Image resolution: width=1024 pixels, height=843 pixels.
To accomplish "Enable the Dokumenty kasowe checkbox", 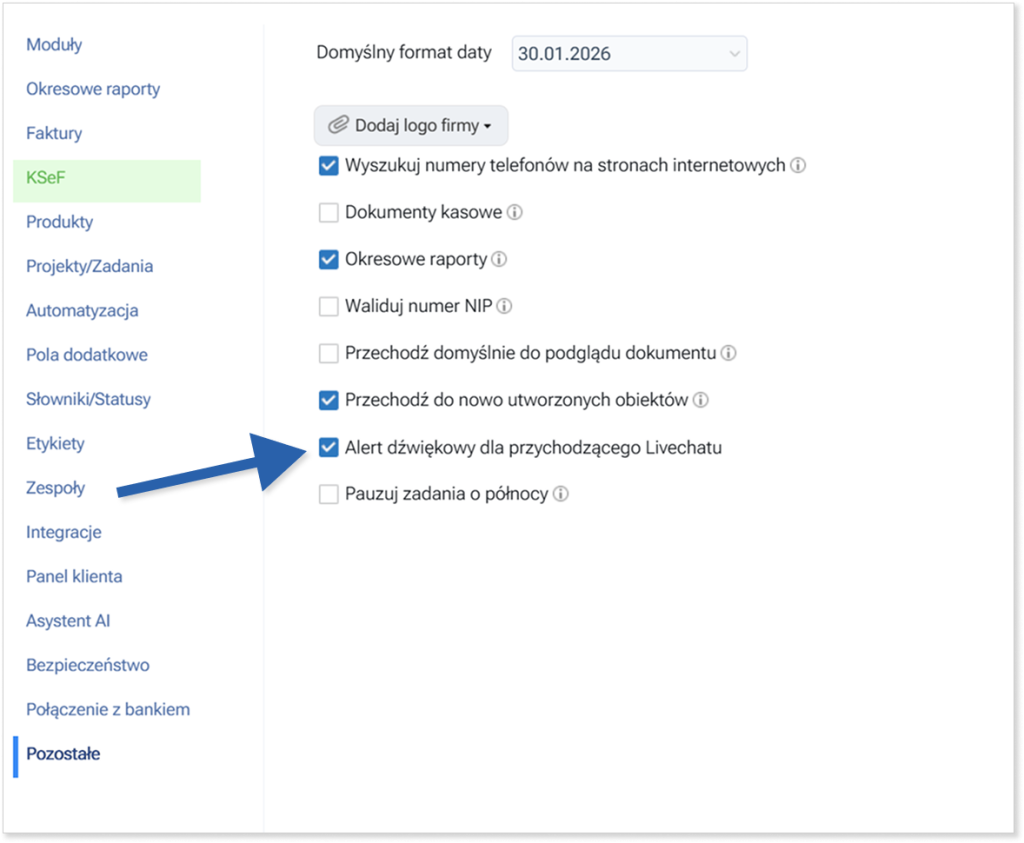I will (329, 213).
